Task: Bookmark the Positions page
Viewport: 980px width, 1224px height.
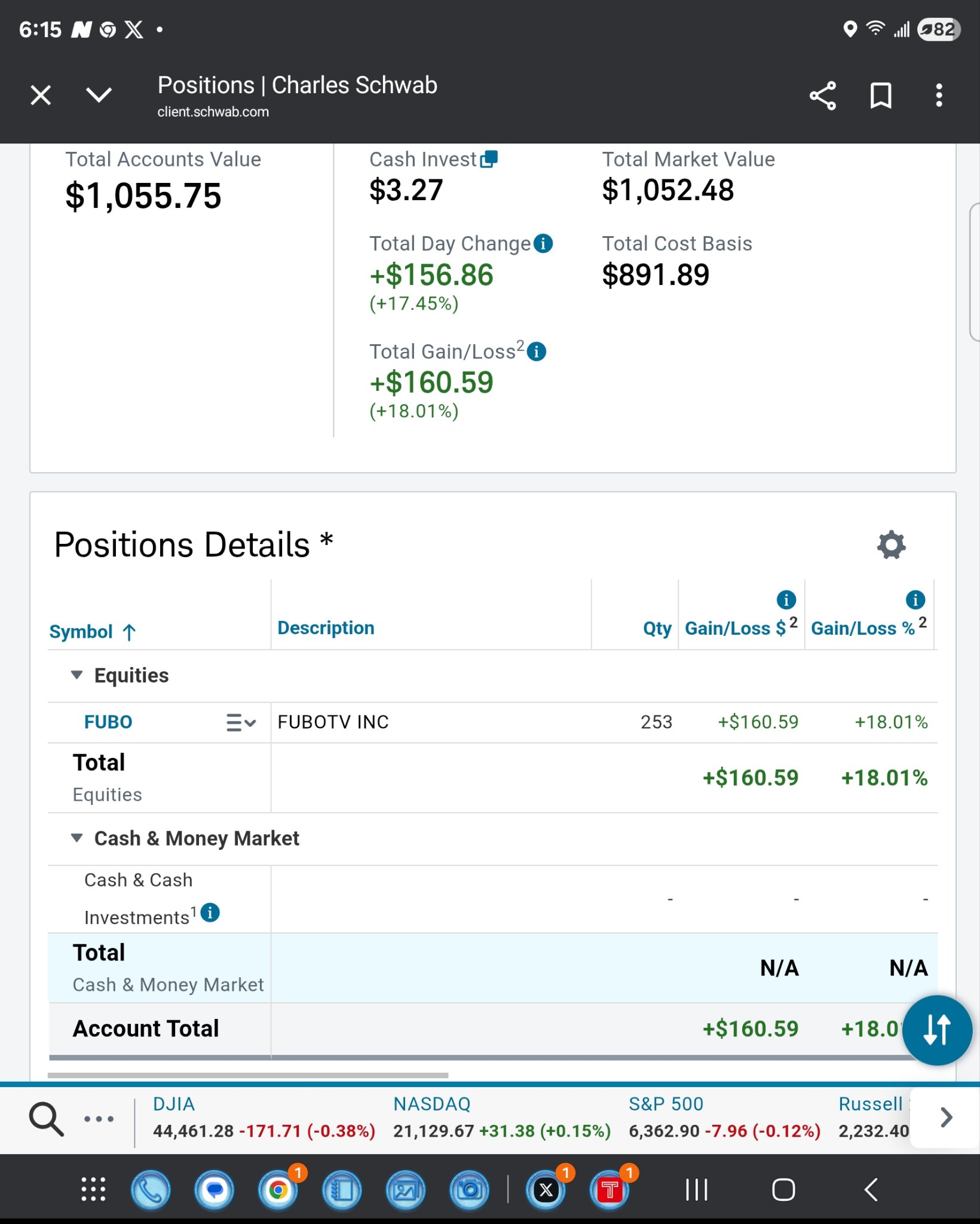Action: (x=881, y=96)
